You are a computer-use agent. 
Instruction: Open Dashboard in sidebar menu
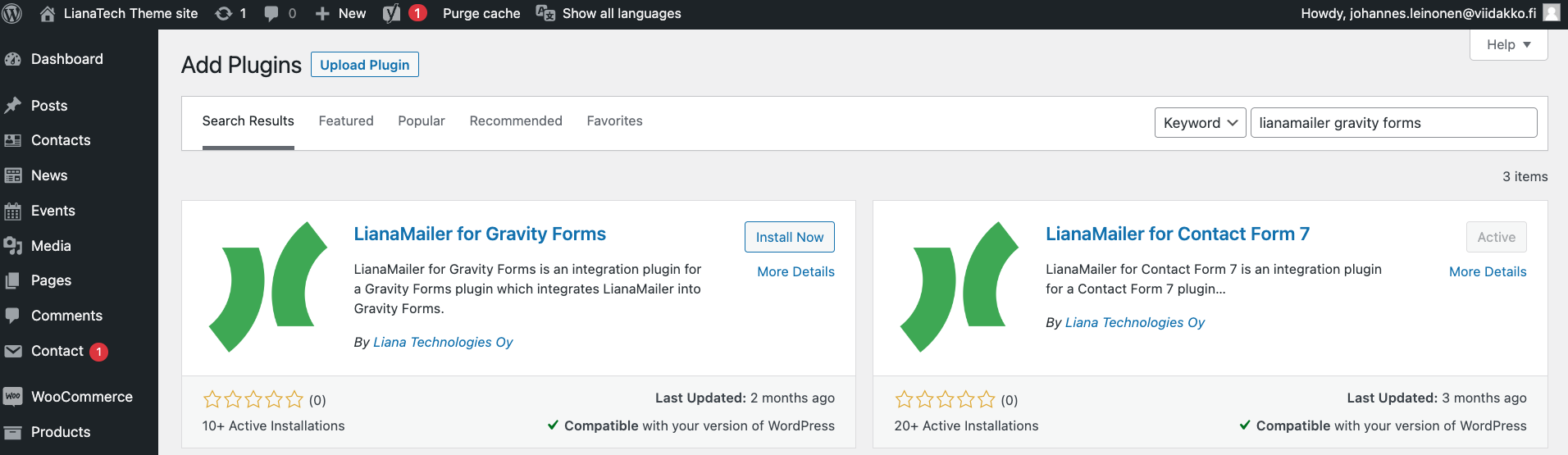click(x=67, y=59)
